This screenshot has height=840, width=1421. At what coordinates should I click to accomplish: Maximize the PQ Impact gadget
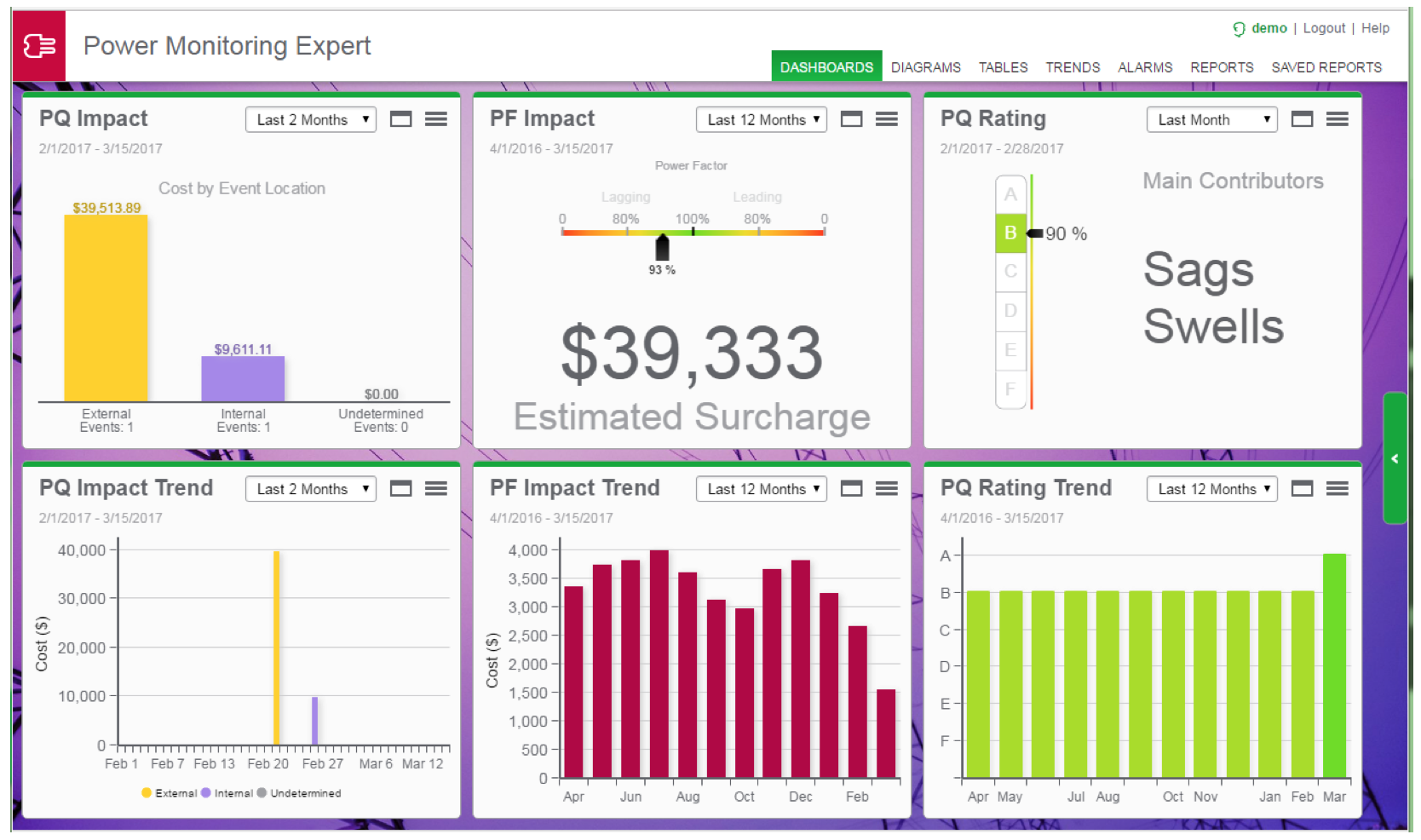pos(400,119)
